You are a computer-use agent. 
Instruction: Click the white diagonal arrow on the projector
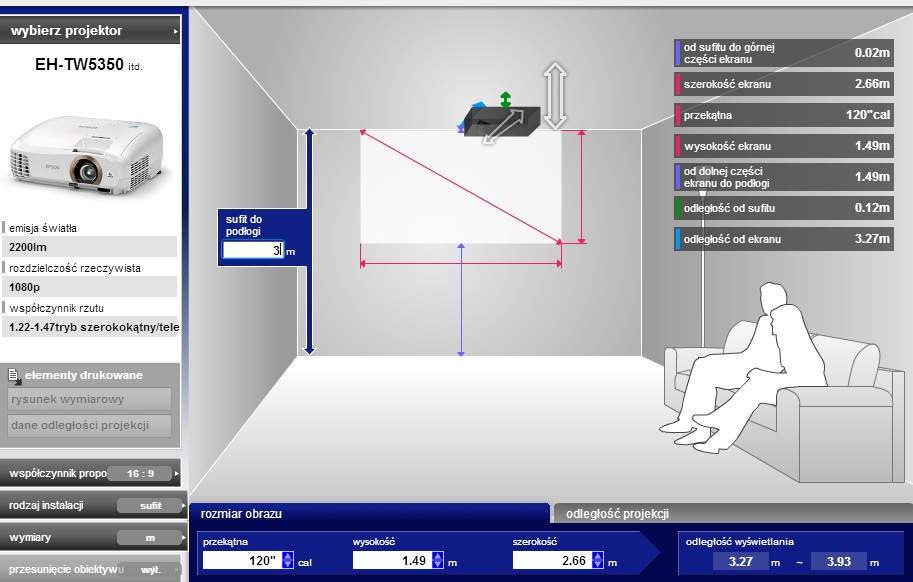(504, 127)
